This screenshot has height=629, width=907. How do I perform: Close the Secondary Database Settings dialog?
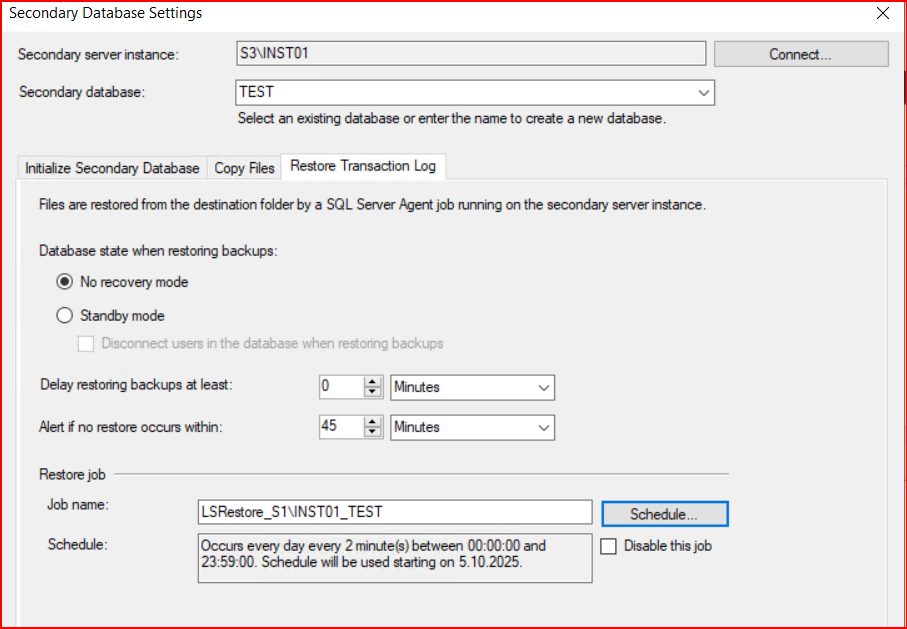[x=882, y=14]
